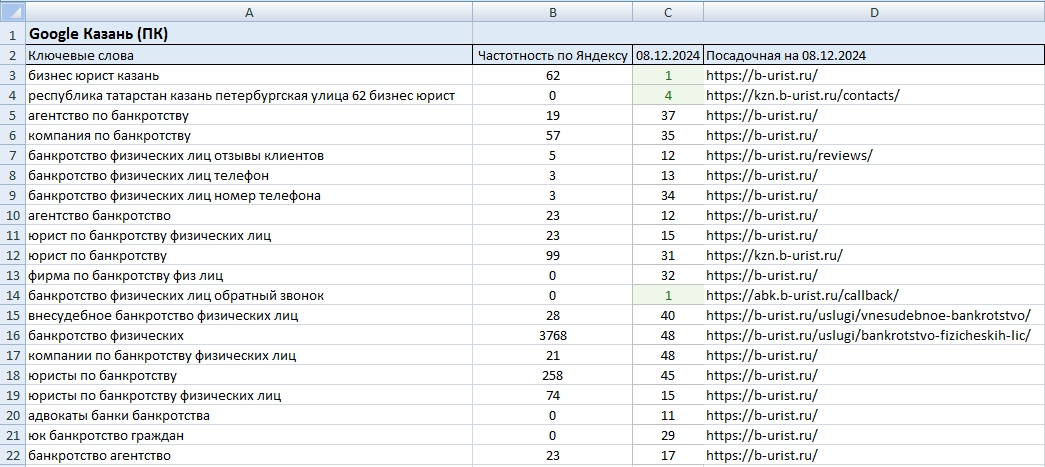
Task: Select row header 1
Action: coord(13,34)
